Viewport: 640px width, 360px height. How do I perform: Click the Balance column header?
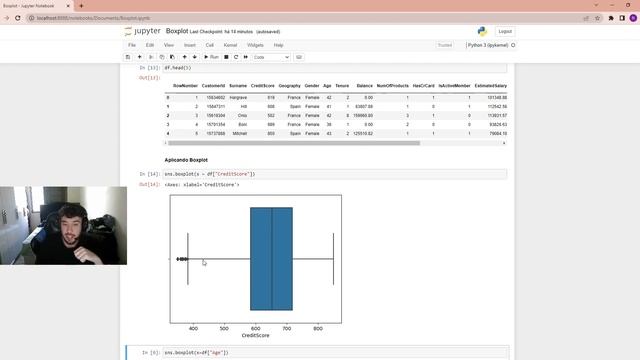(x=364, y=86)
